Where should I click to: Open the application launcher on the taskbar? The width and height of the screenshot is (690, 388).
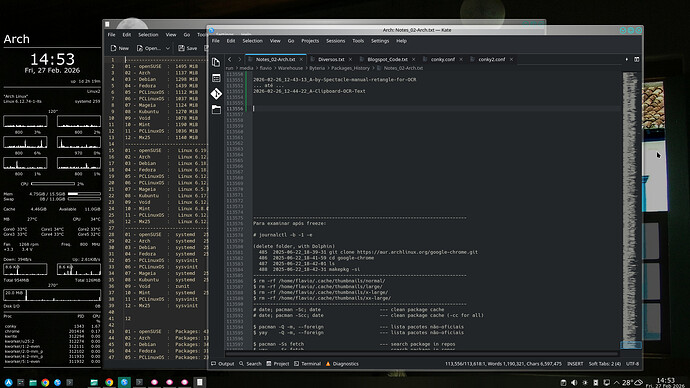(8, 382)
